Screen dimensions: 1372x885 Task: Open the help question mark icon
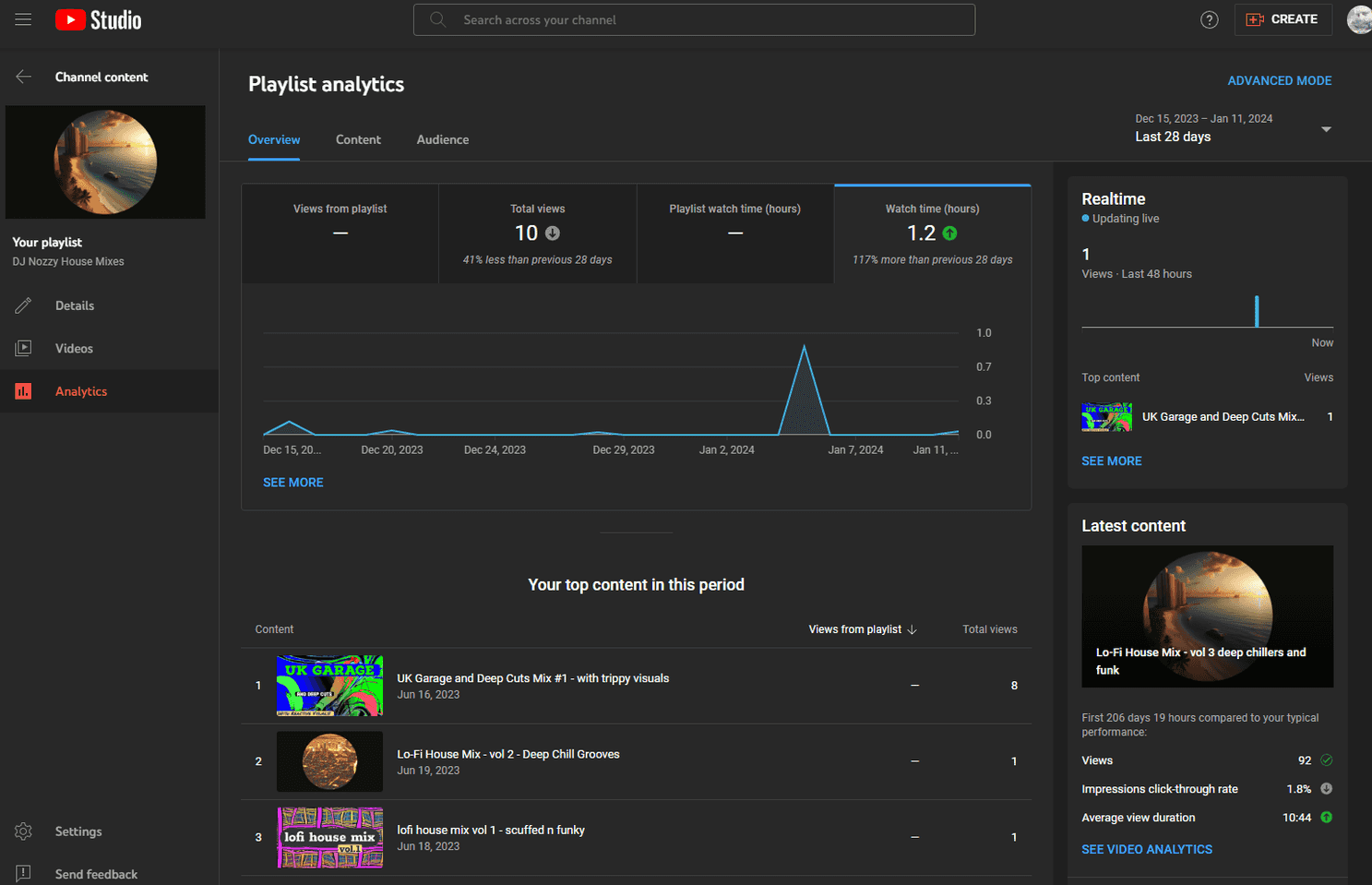pos(1209,18)
